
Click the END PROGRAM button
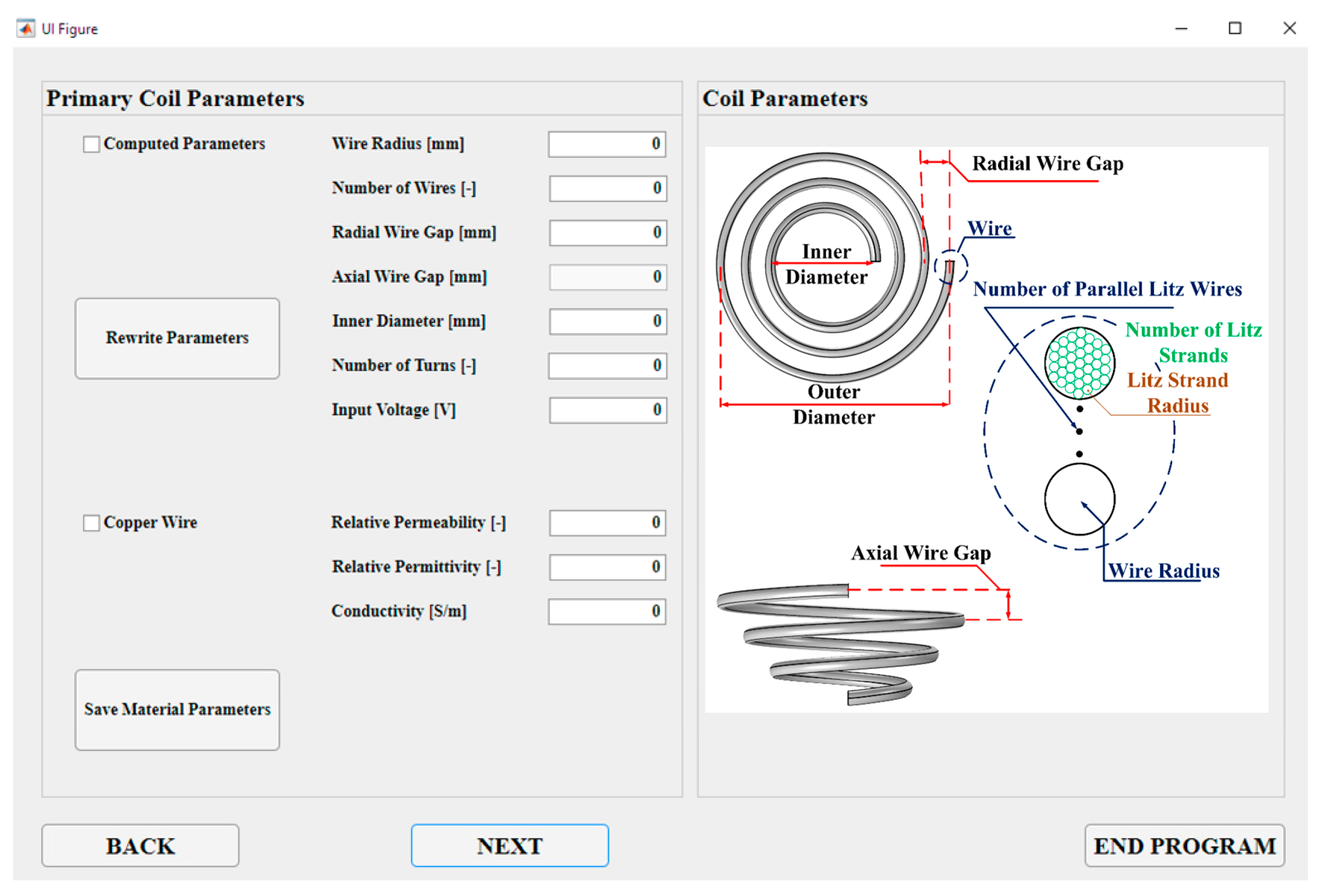(x=1185, y=846)
